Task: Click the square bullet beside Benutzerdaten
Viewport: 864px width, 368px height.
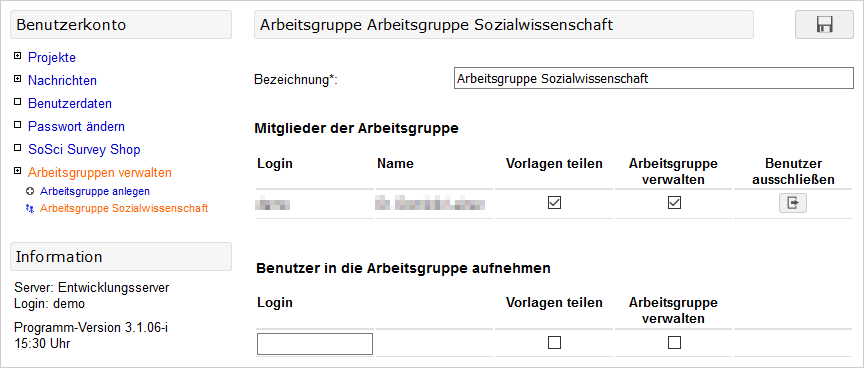Action: point(18,102)
